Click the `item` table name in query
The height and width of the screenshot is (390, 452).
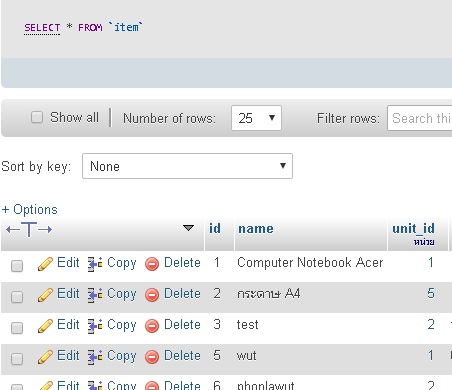126,27
